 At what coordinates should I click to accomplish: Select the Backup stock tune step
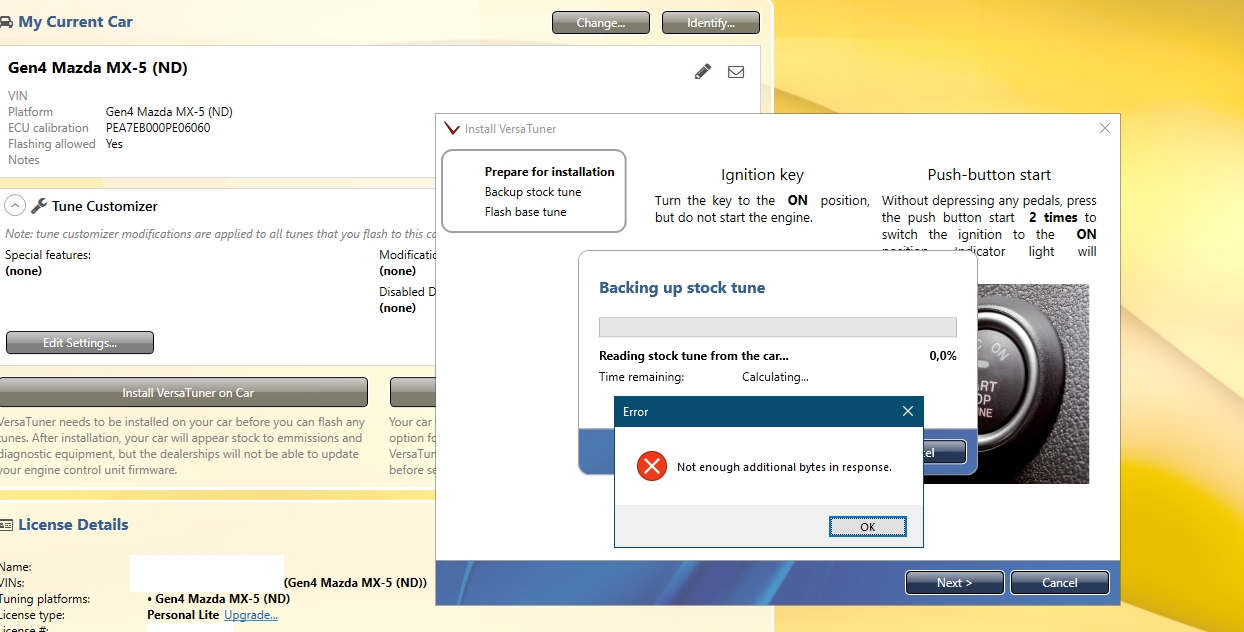pyautogui.click(x=532, y=192)
